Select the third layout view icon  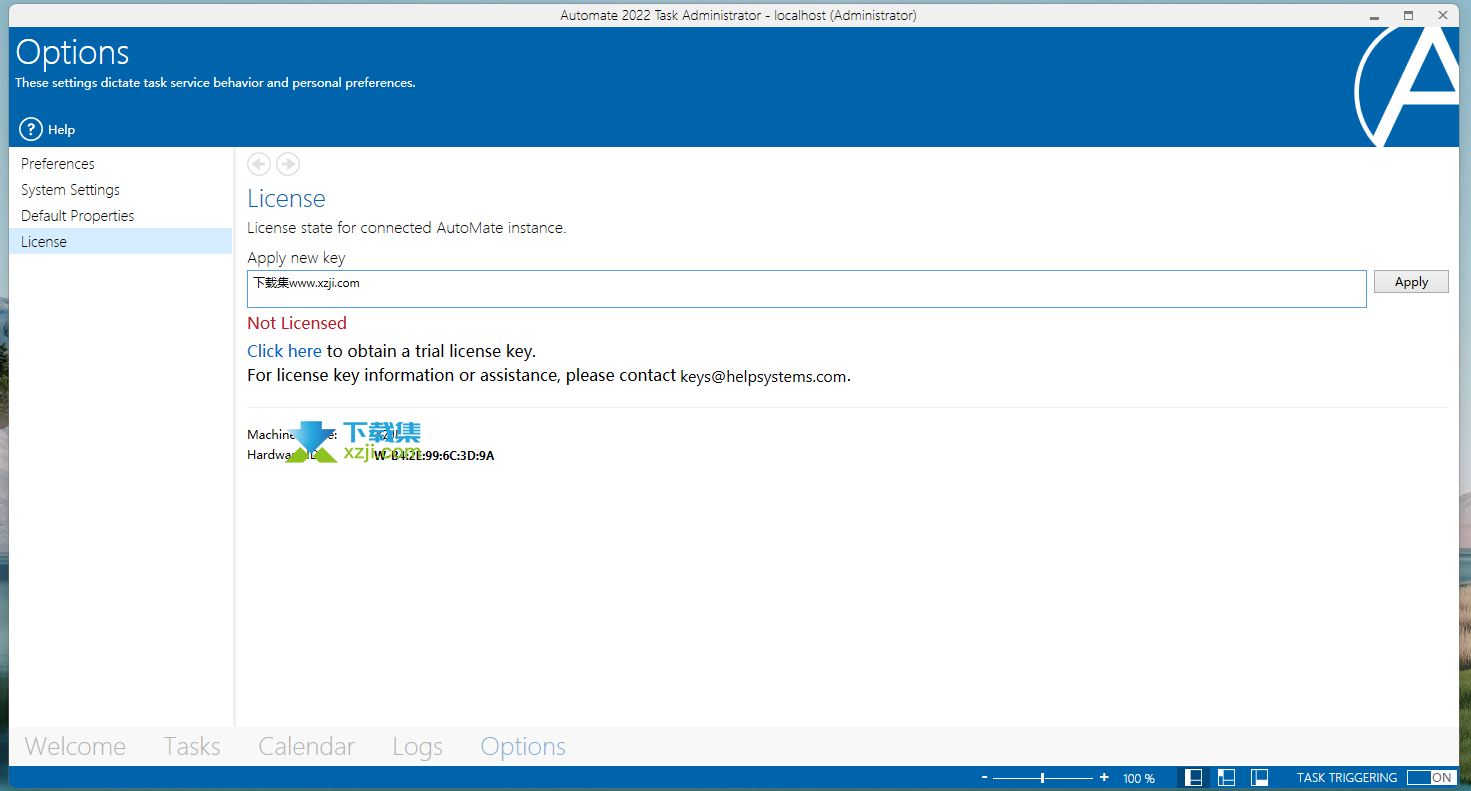(1260, 778)
